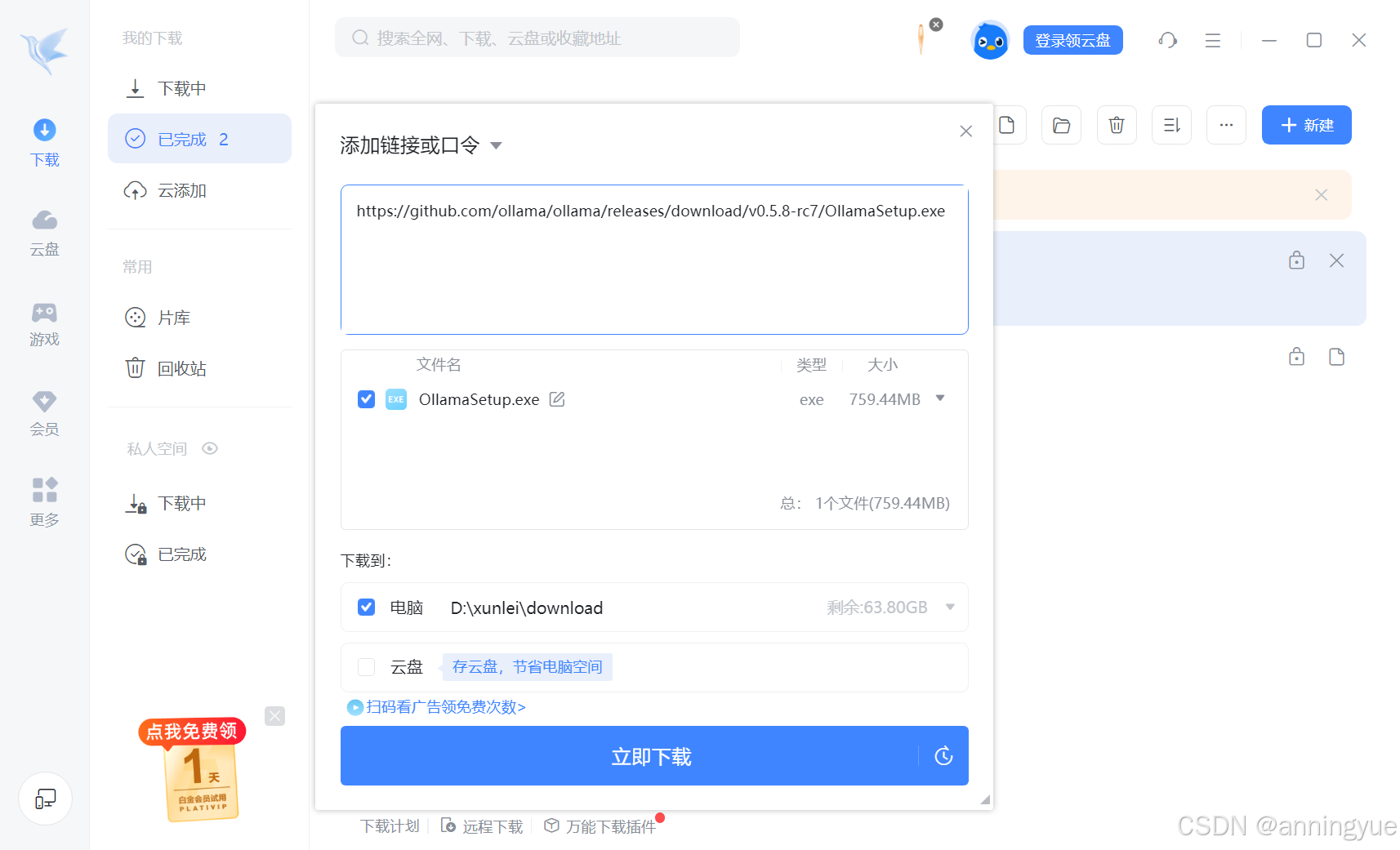
Task: Select 已完成 2 completed downloads
Action: (199, 139)
